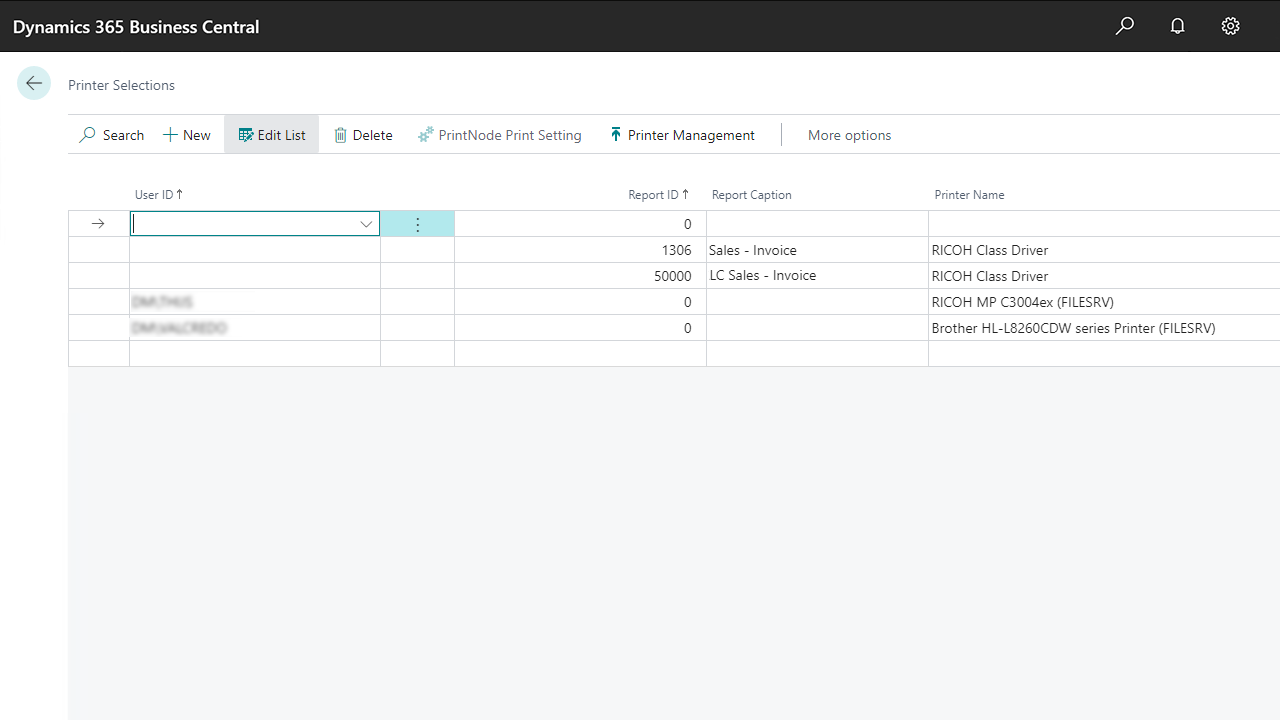Select the 'LC Sales - Invoice' caption cell
This screenshot has width=1280, height=720.
(817, 276)
